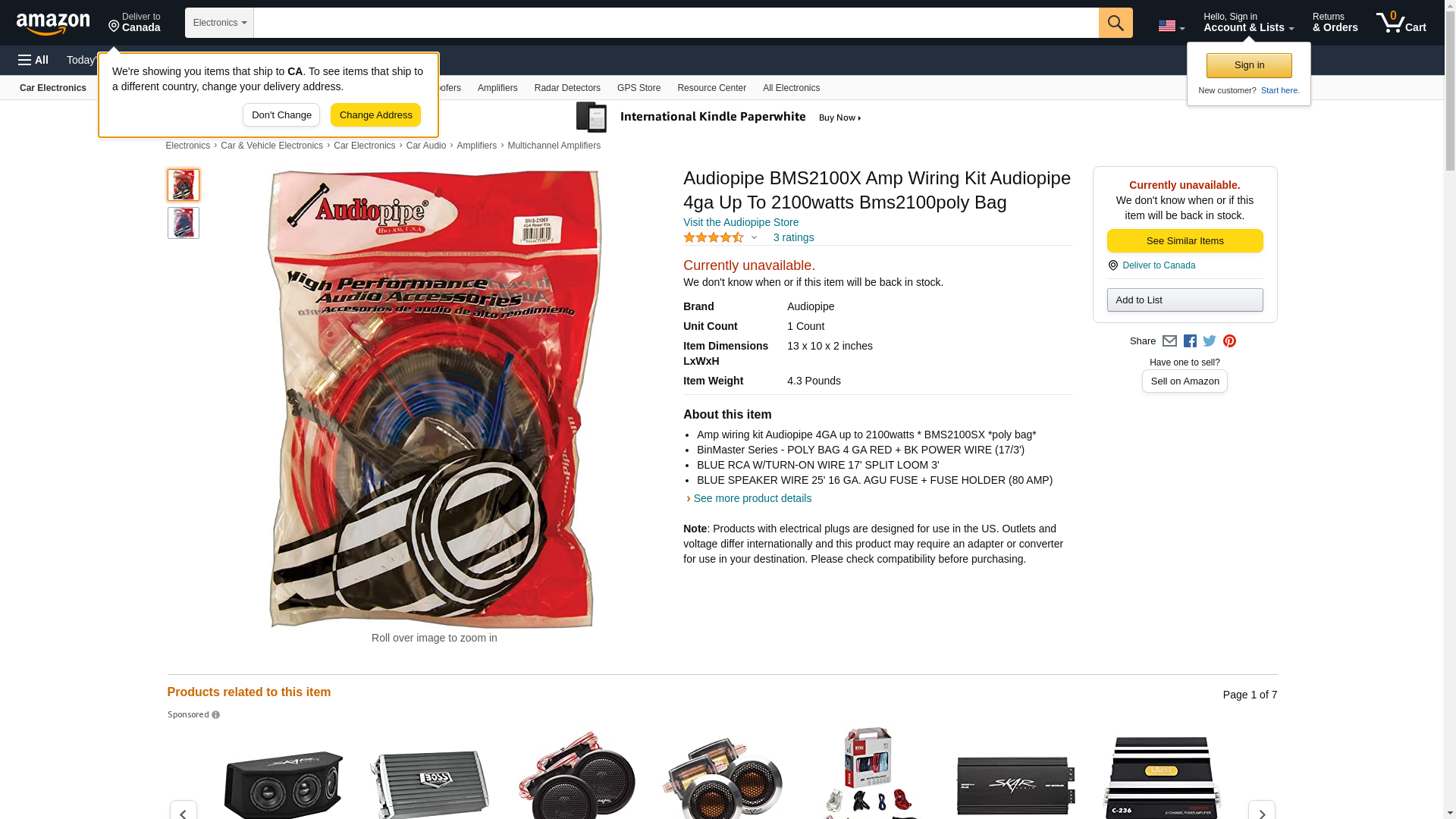Share product on Facebook icon
This screenshot has height=819, width=1456.
(x=1190, y=341)
